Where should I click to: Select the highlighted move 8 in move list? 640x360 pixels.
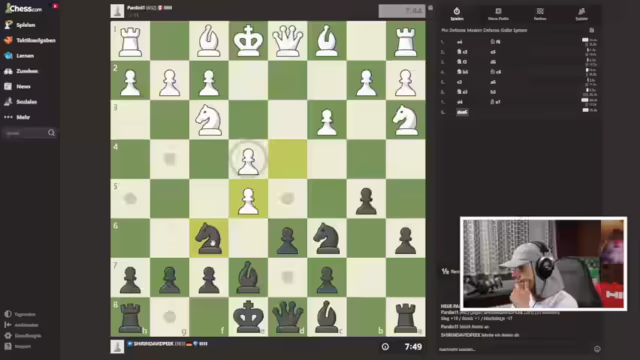pos(462,112)
